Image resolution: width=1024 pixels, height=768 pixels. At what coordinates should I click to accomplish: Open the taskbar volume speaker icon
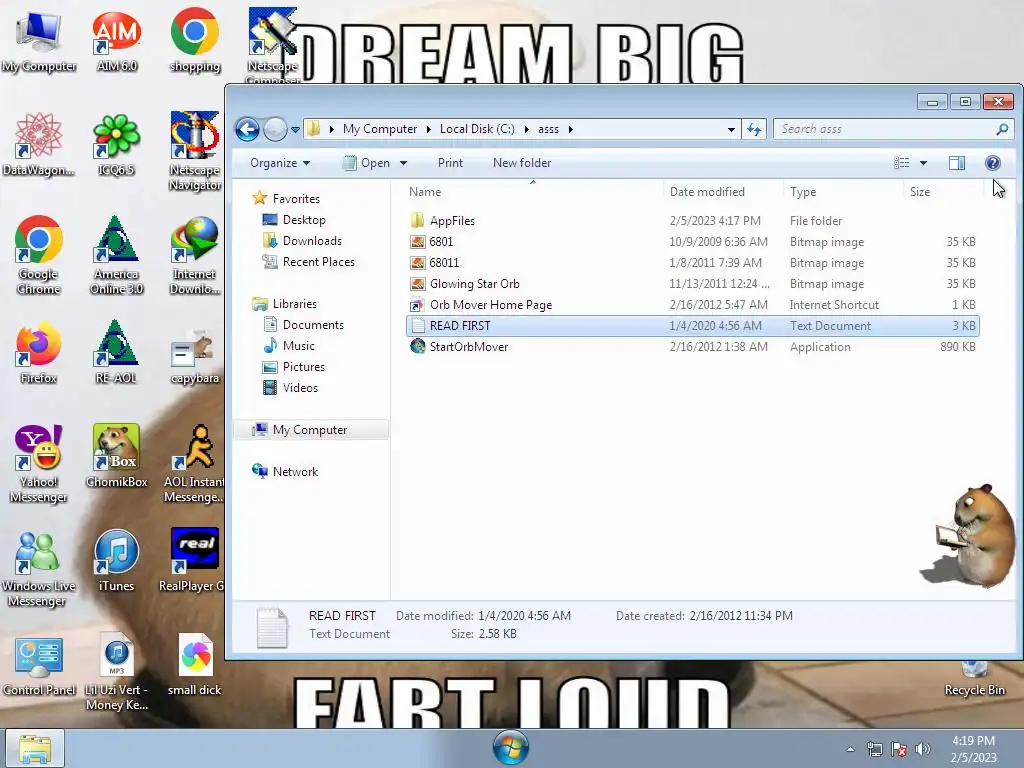pos(922,749)
